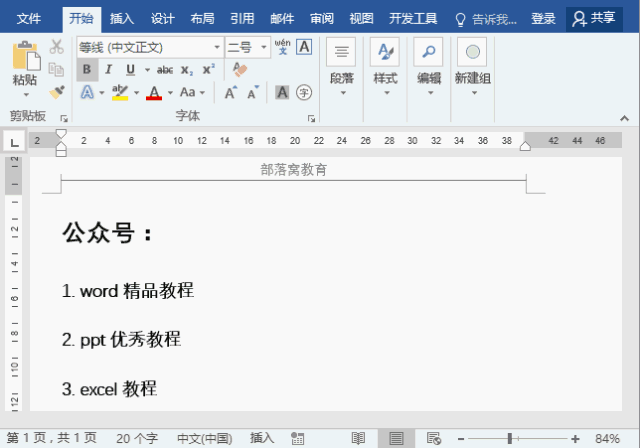
Task: Open the 插入 ribbon tab
Action: 122,18
